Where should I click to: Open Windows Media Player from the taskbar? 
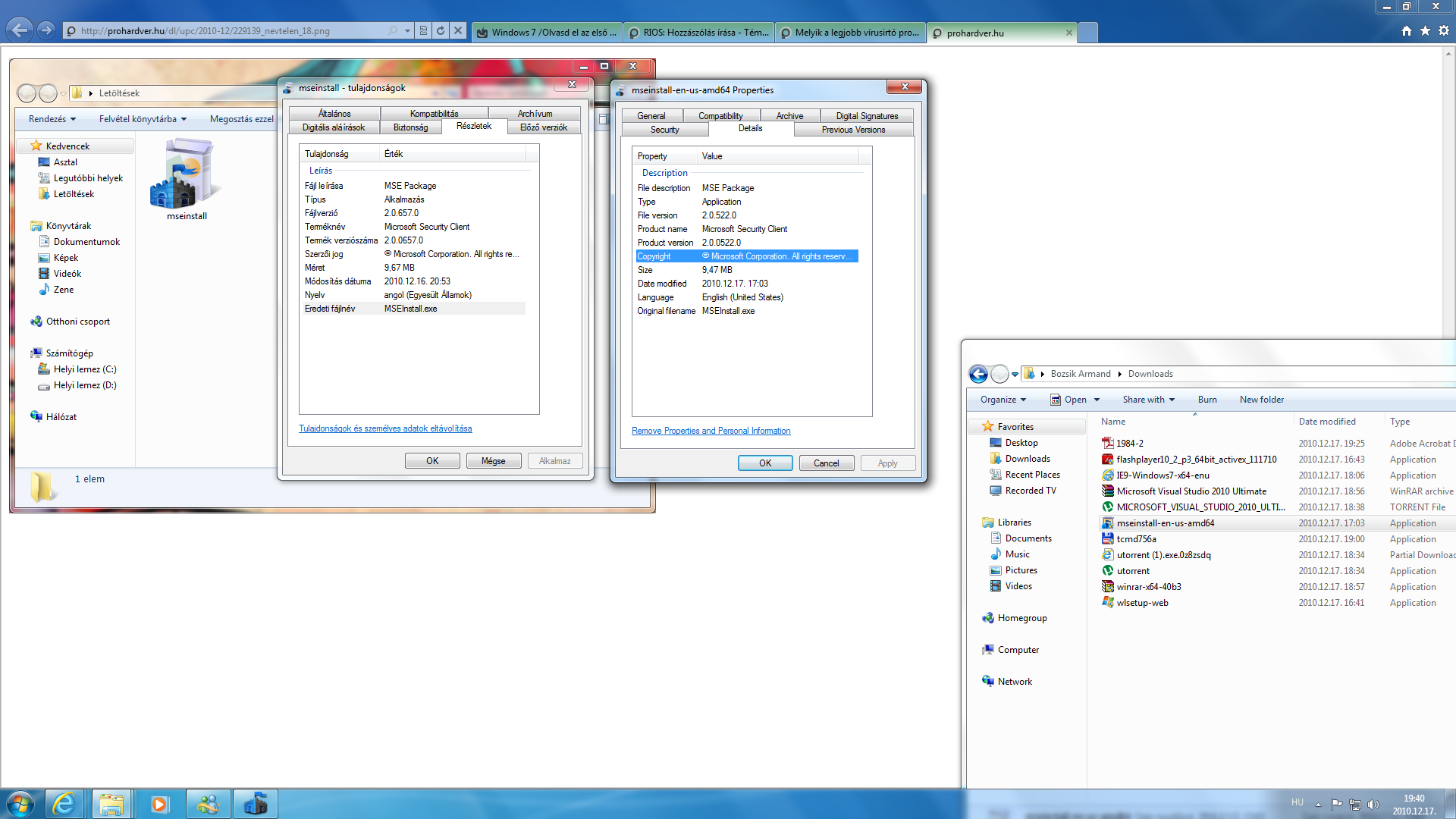point(159,804)
